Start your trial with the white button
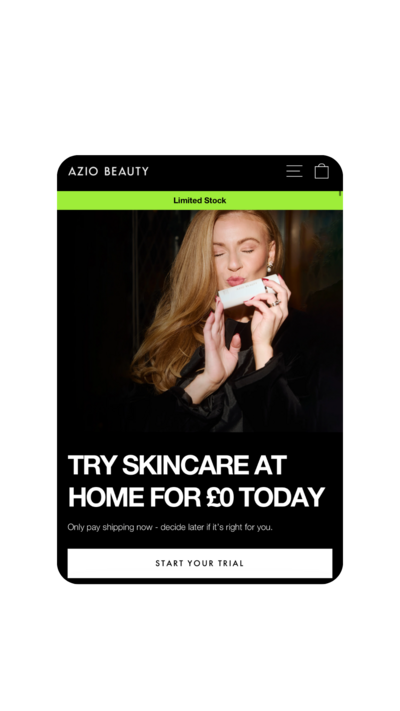Viewport: 400px width, 711px height. 200,563
